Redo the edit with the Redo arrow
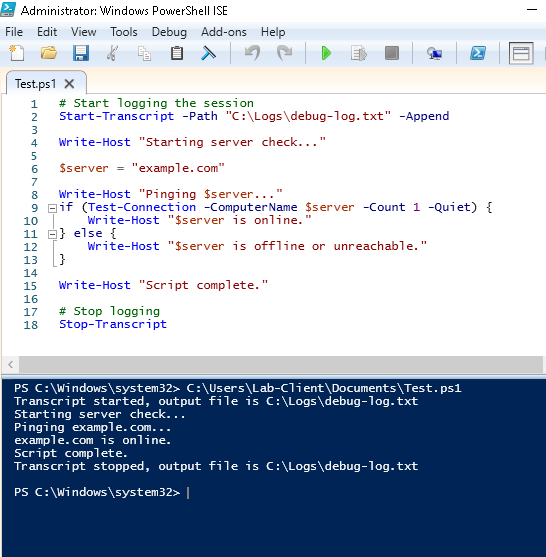This screenshot has height=557, width=546. [x=284, y=54]
